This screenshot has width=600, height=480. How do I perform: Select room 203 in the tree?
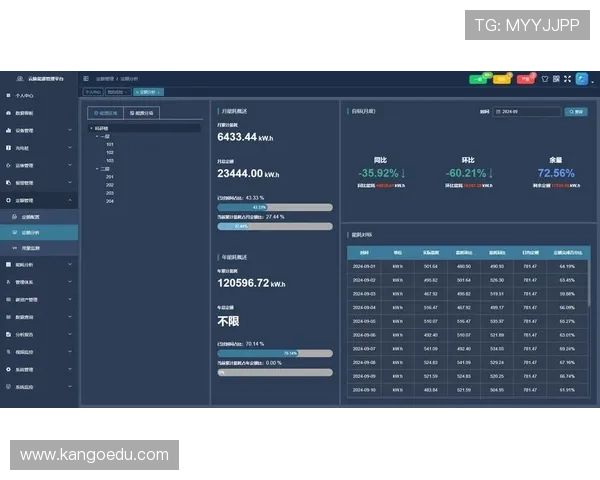(109, 193)
